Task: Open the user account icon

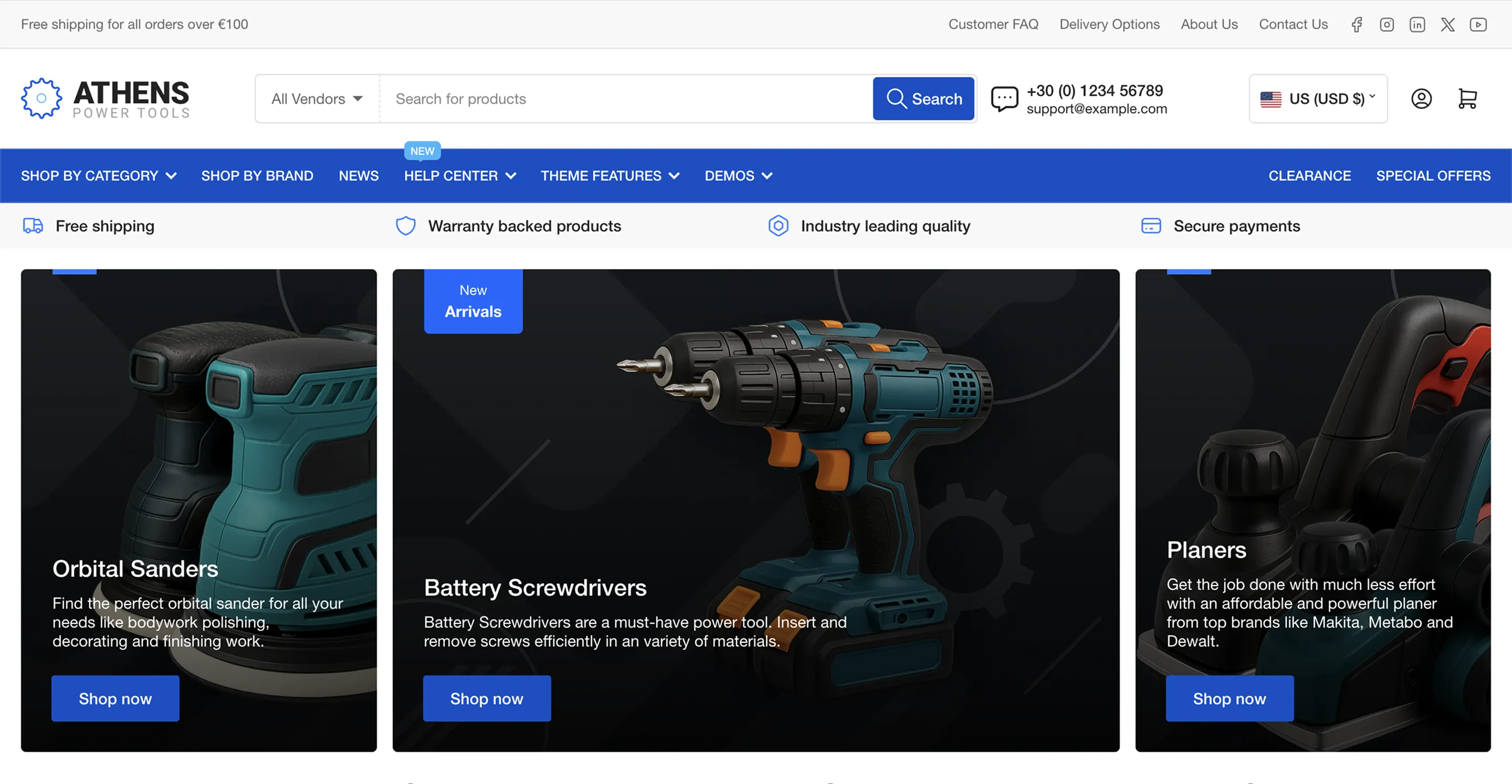Action: (1421, 99)
